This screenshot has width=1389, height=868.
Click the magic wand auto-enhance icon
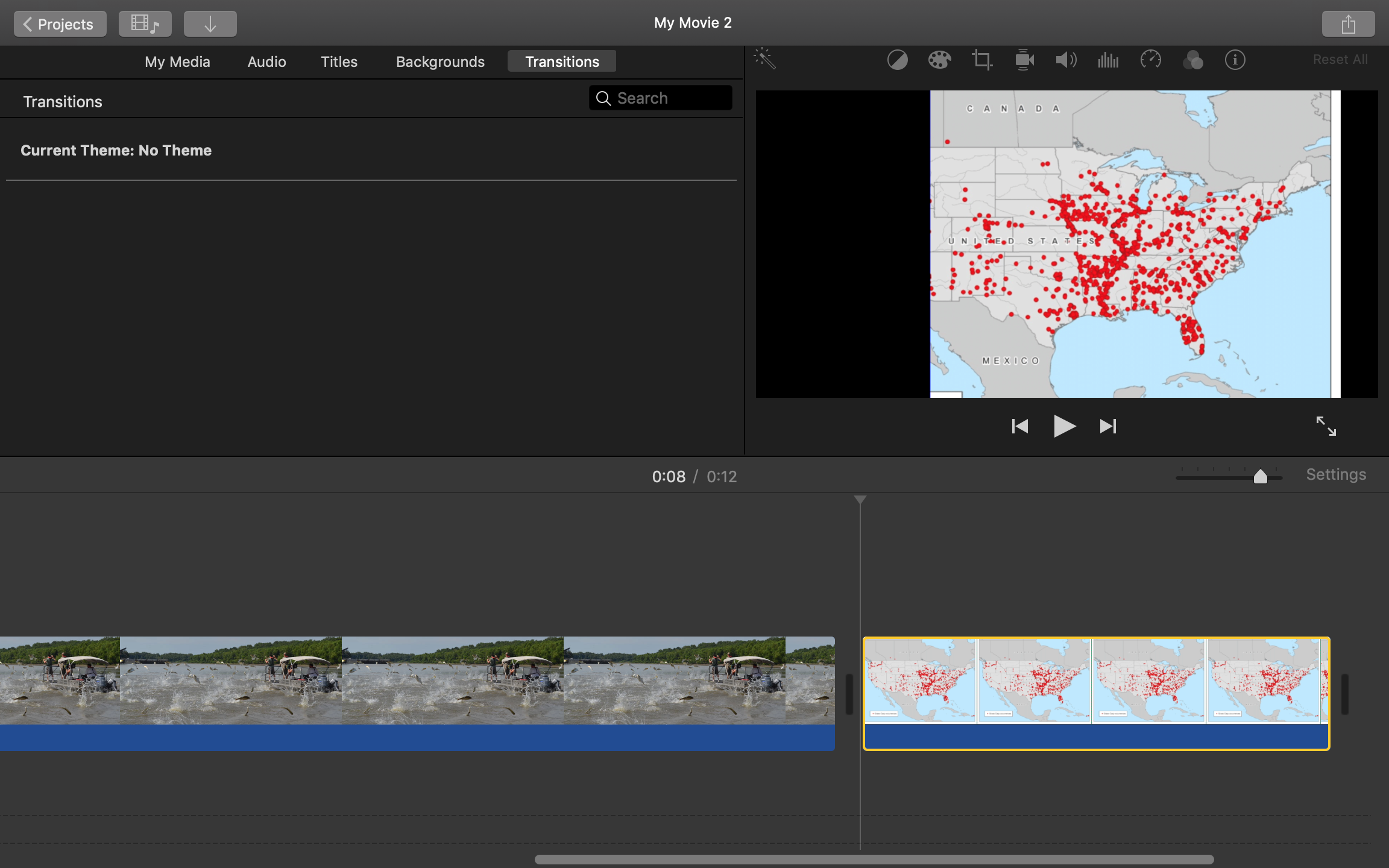(x=764, y=59)
